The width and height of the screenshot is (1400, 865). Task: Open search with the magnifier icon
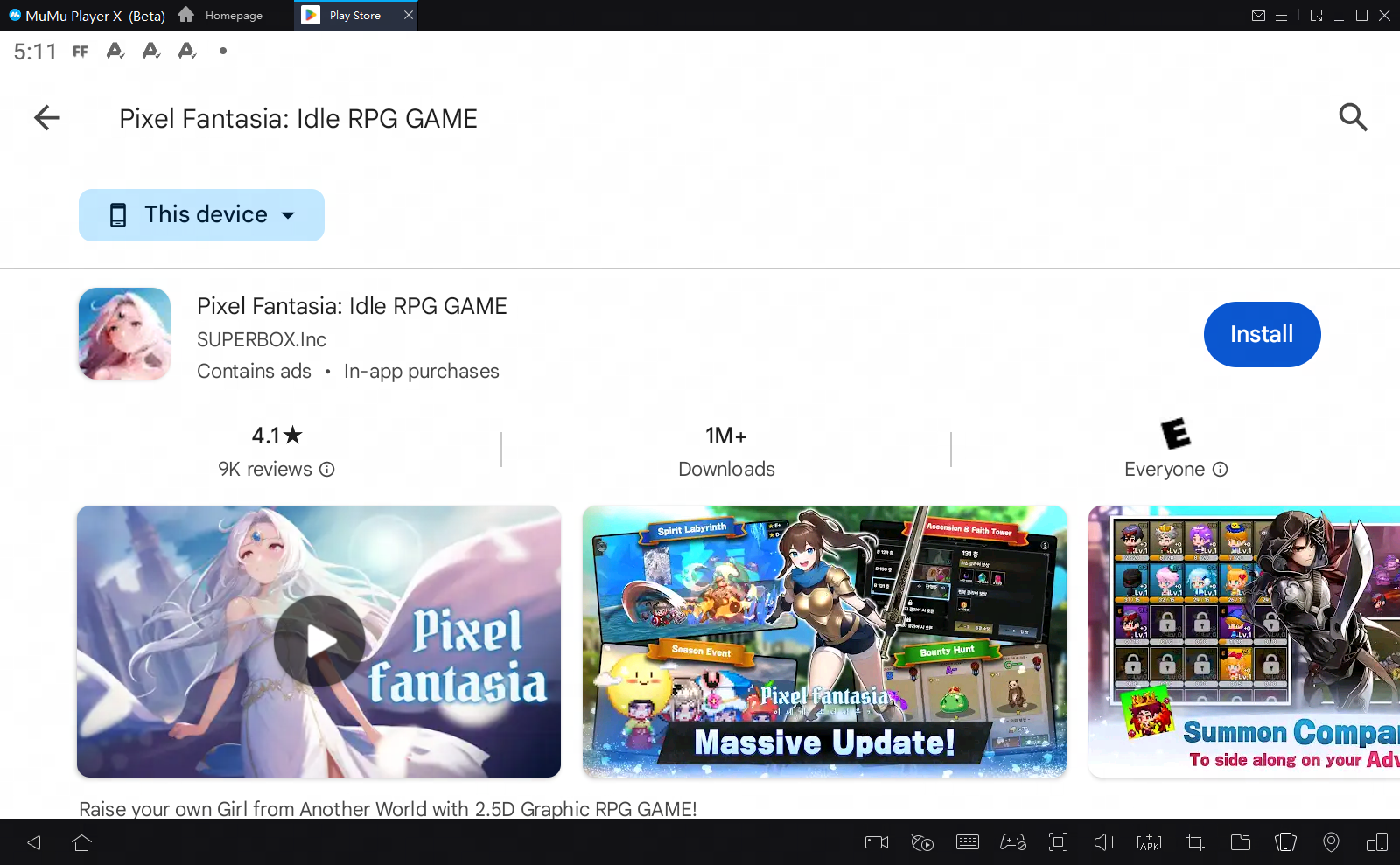click(x=1353, y=117)
